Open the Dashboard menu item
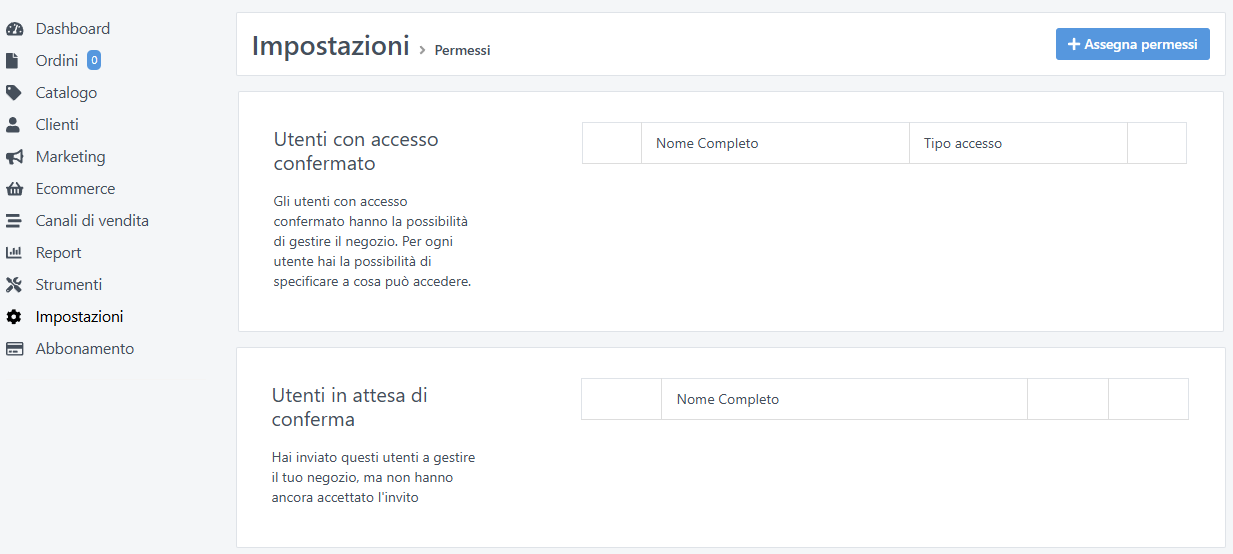The height and width of the screenshot is (554, 1233). pyautogui.click(x=73, y=29)
